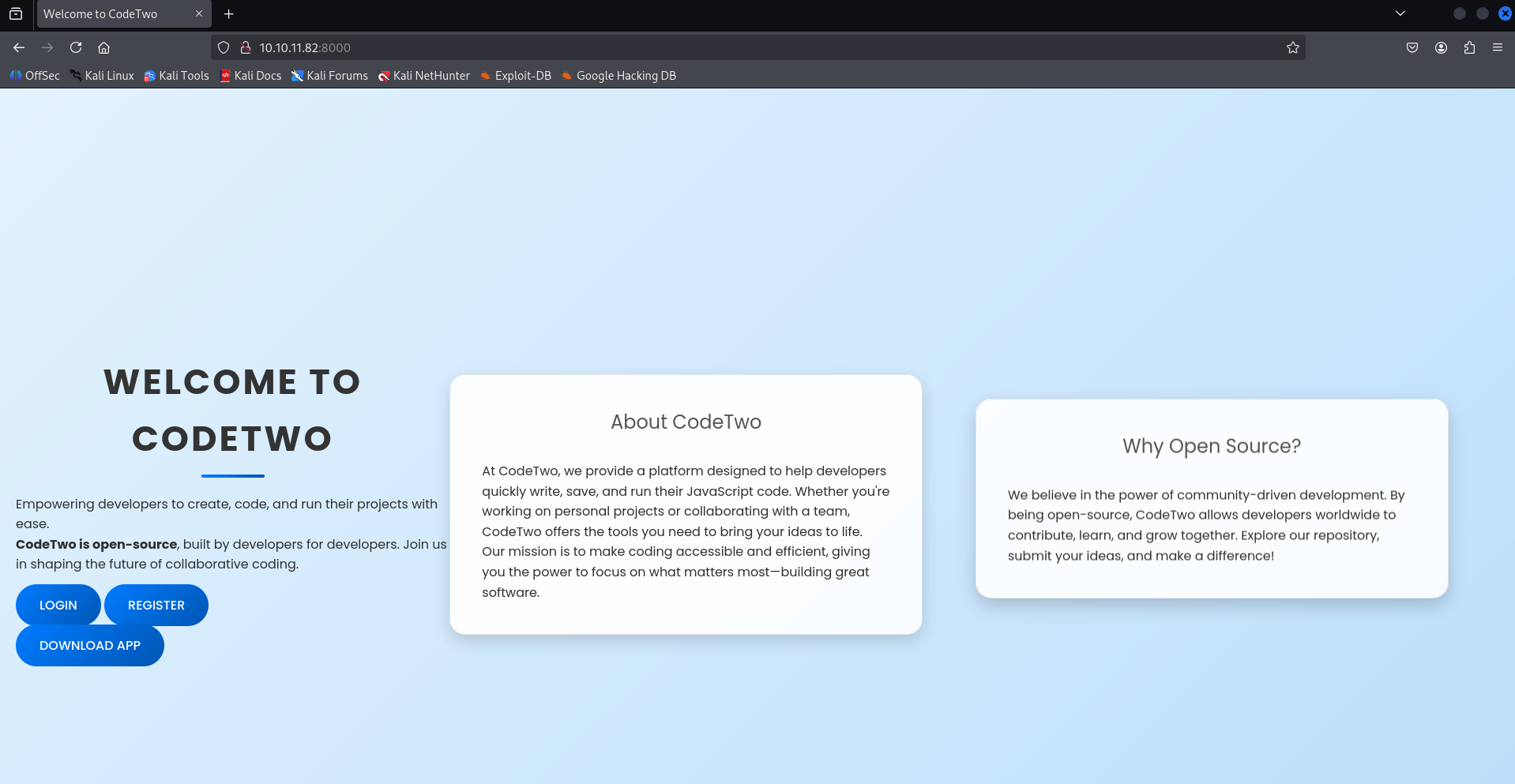Click the WELCOME TO CODETWO title

(232, 410)
